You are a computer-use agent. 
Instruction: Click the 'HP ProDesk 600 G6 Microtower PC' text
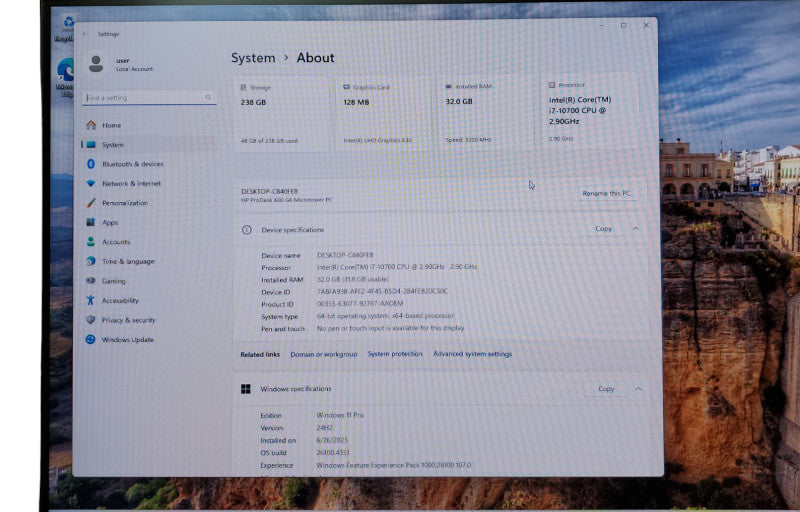click(x=287, y=200)
